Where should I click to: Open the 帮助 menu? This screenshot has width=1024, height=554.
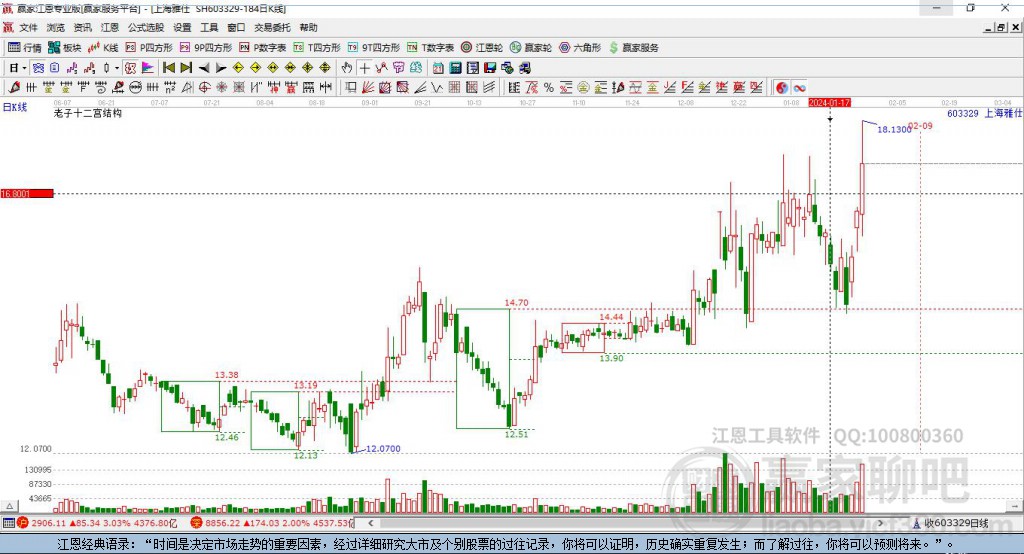click(308, 27)
